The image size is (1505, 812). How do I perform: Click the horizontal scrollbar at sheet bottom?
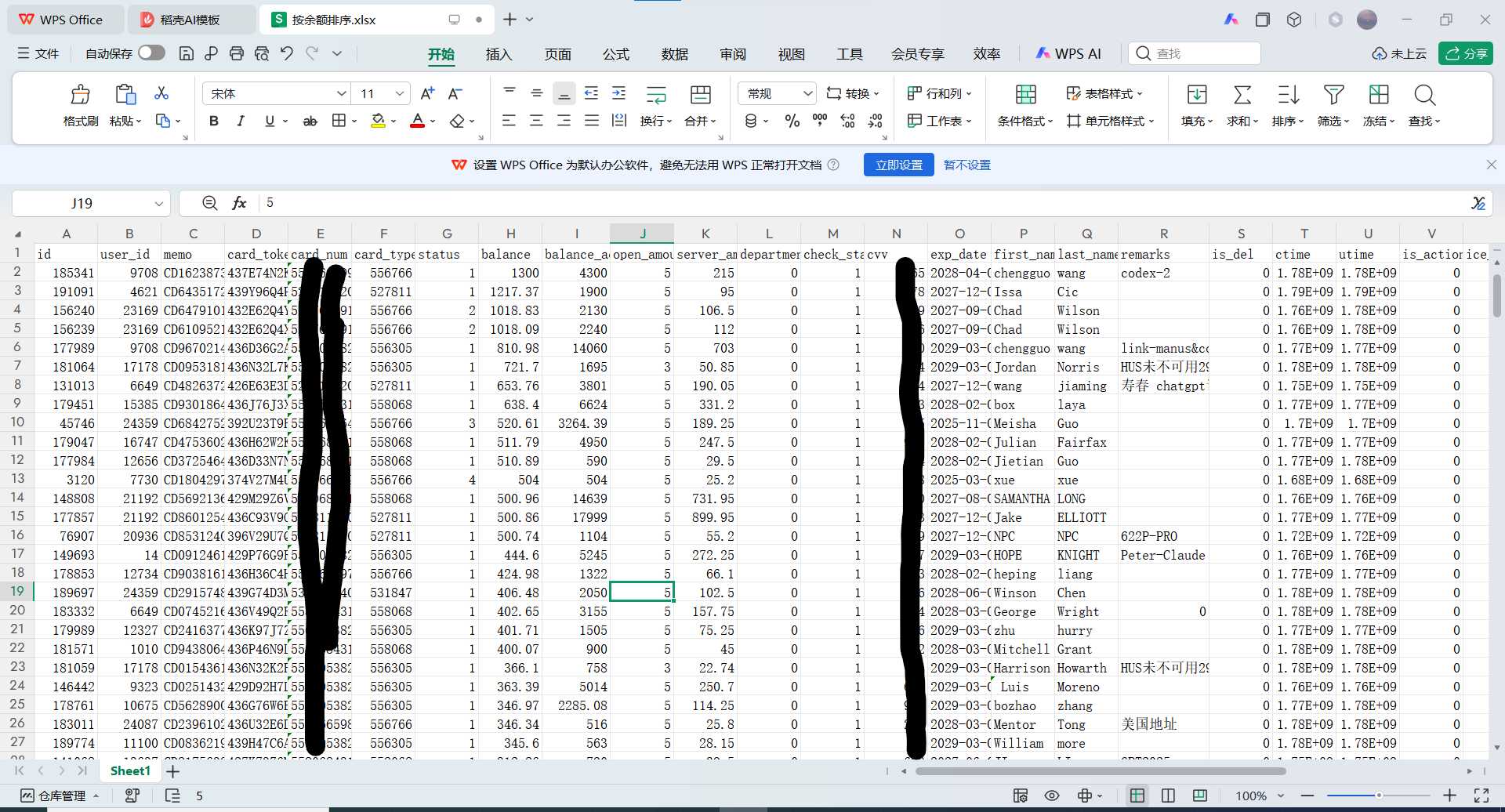click(x=1101, y=771)
